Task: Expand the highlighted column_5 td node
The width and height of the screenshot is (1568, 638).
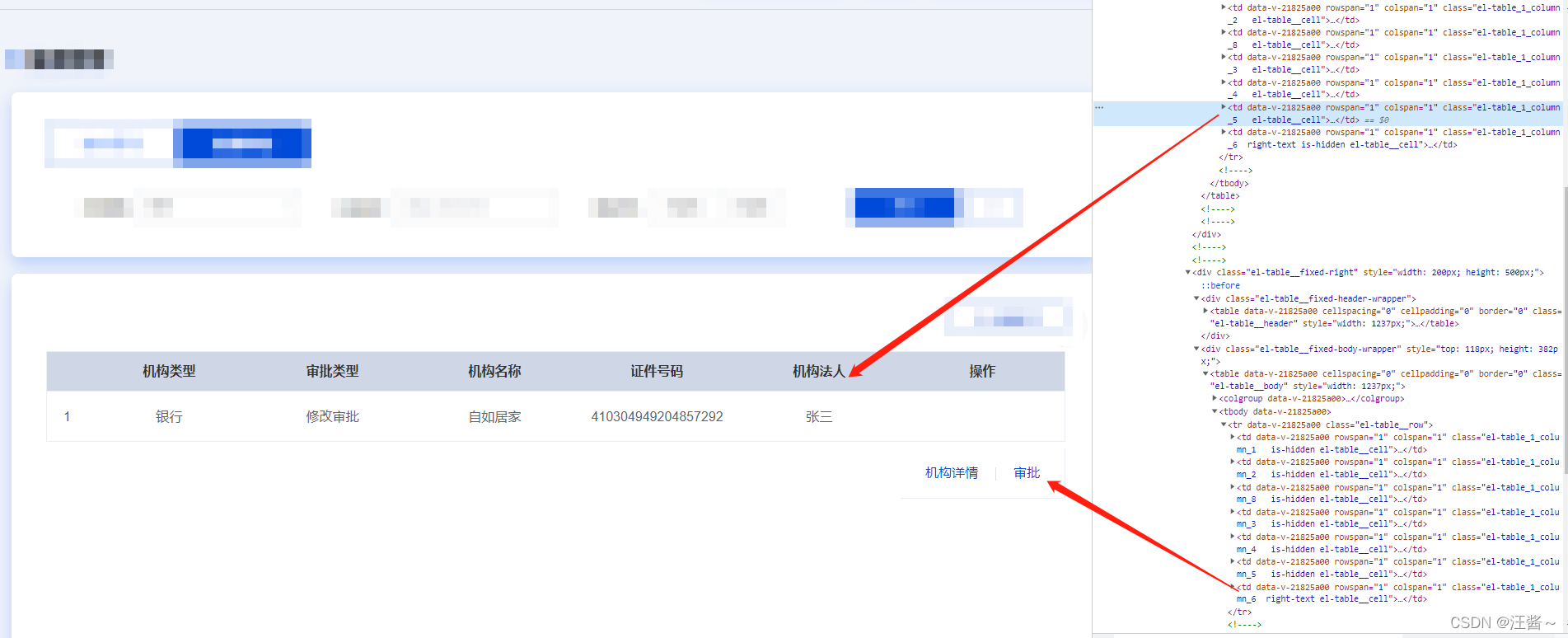Action: click(1224, 107)
